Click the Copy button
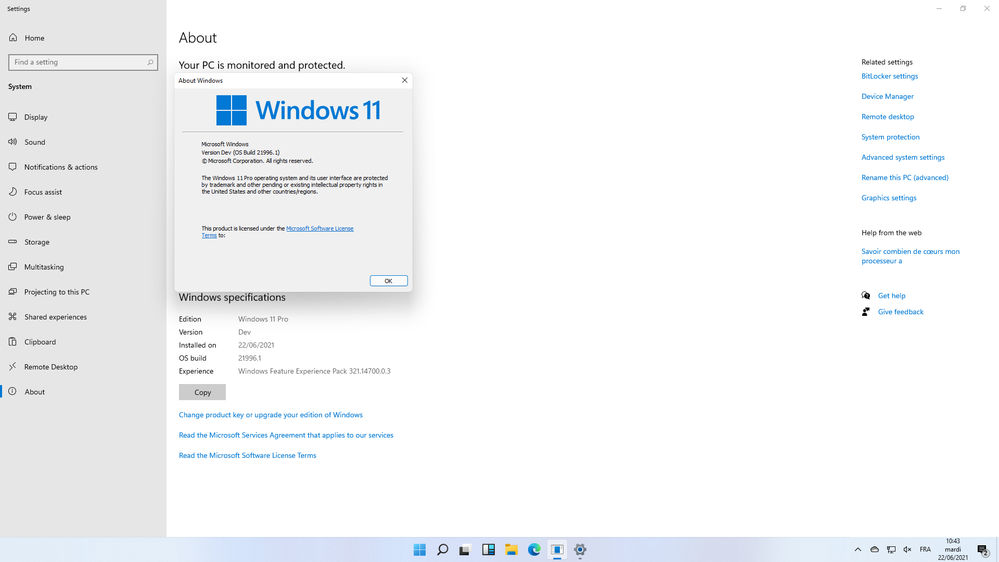Image resolution: width=999 pixels, height=562 pixels. point(202,392)
